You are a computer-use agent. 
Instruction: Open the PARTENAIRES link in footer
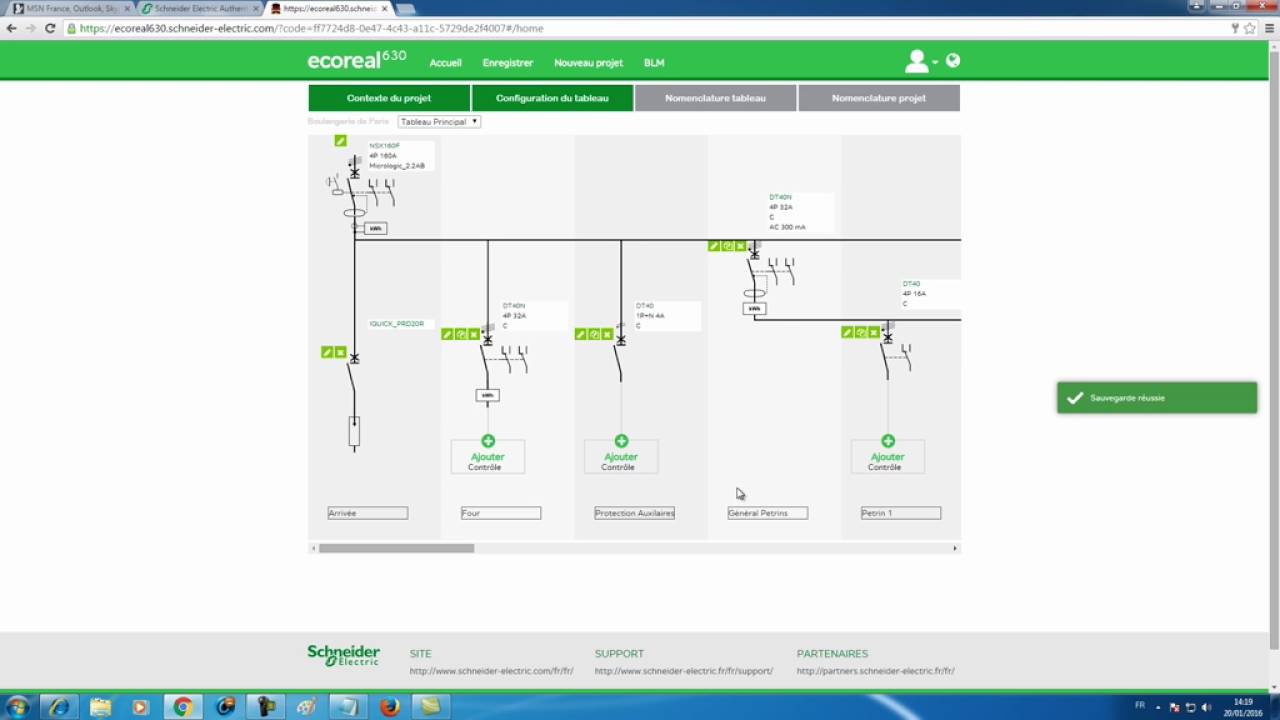[x=876, y=671]
